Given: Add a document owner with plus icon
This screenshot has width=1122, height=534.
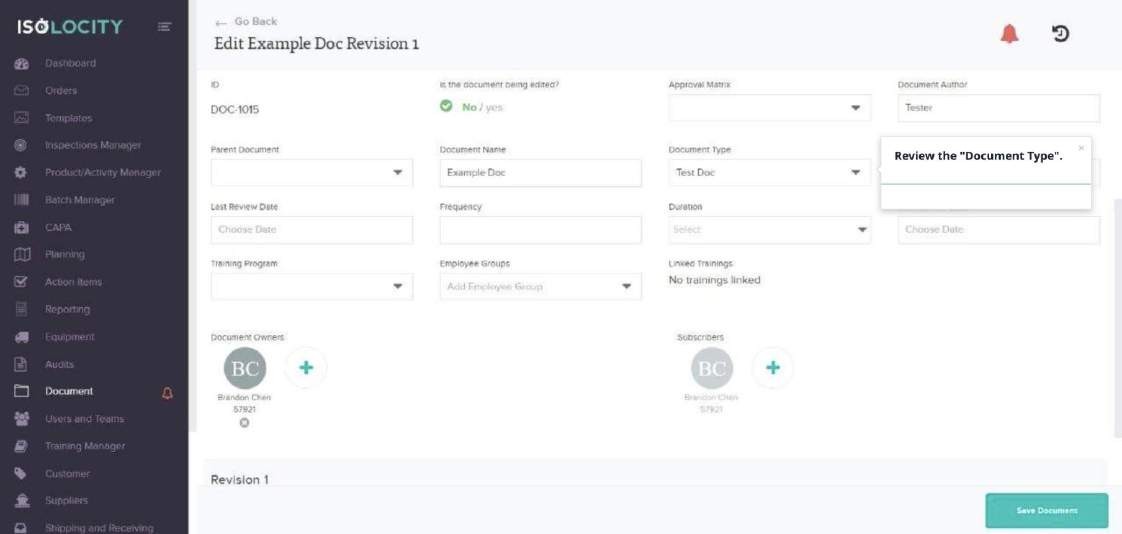Looking at the screenshot, I should pos(306,368).
